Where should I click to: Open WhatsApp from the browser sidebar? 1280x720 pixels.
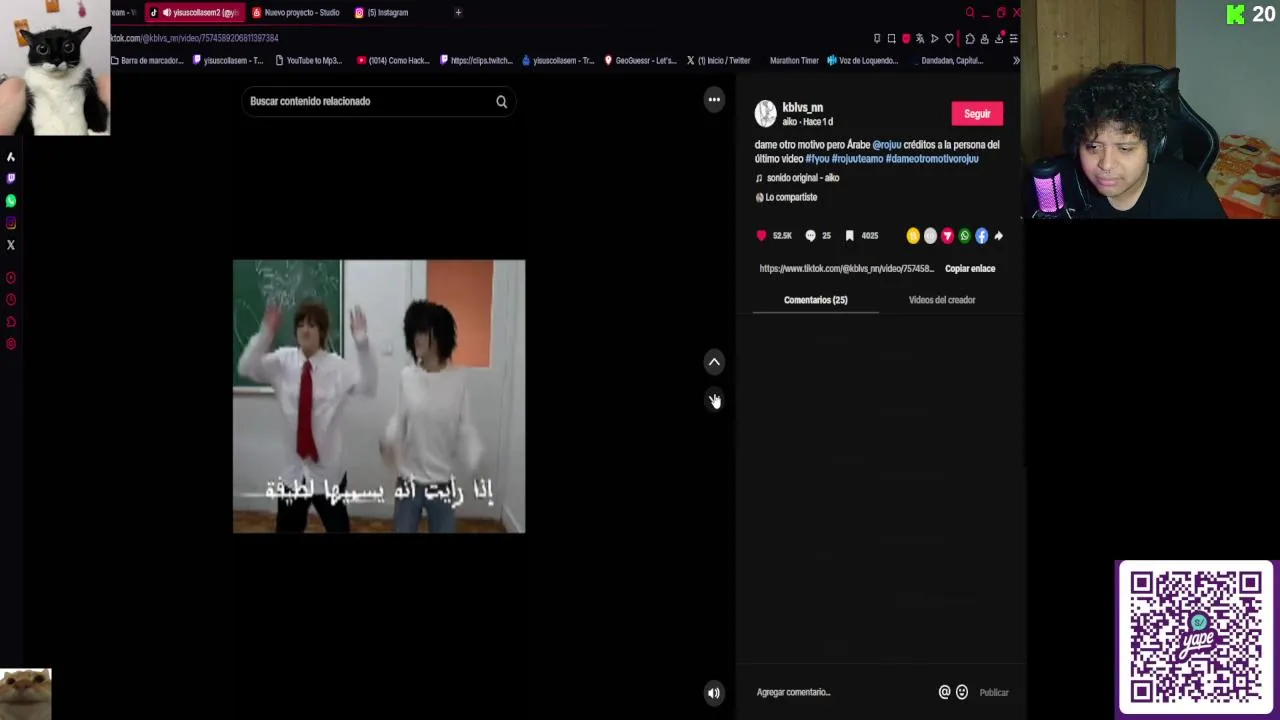[x=11, y=201]
